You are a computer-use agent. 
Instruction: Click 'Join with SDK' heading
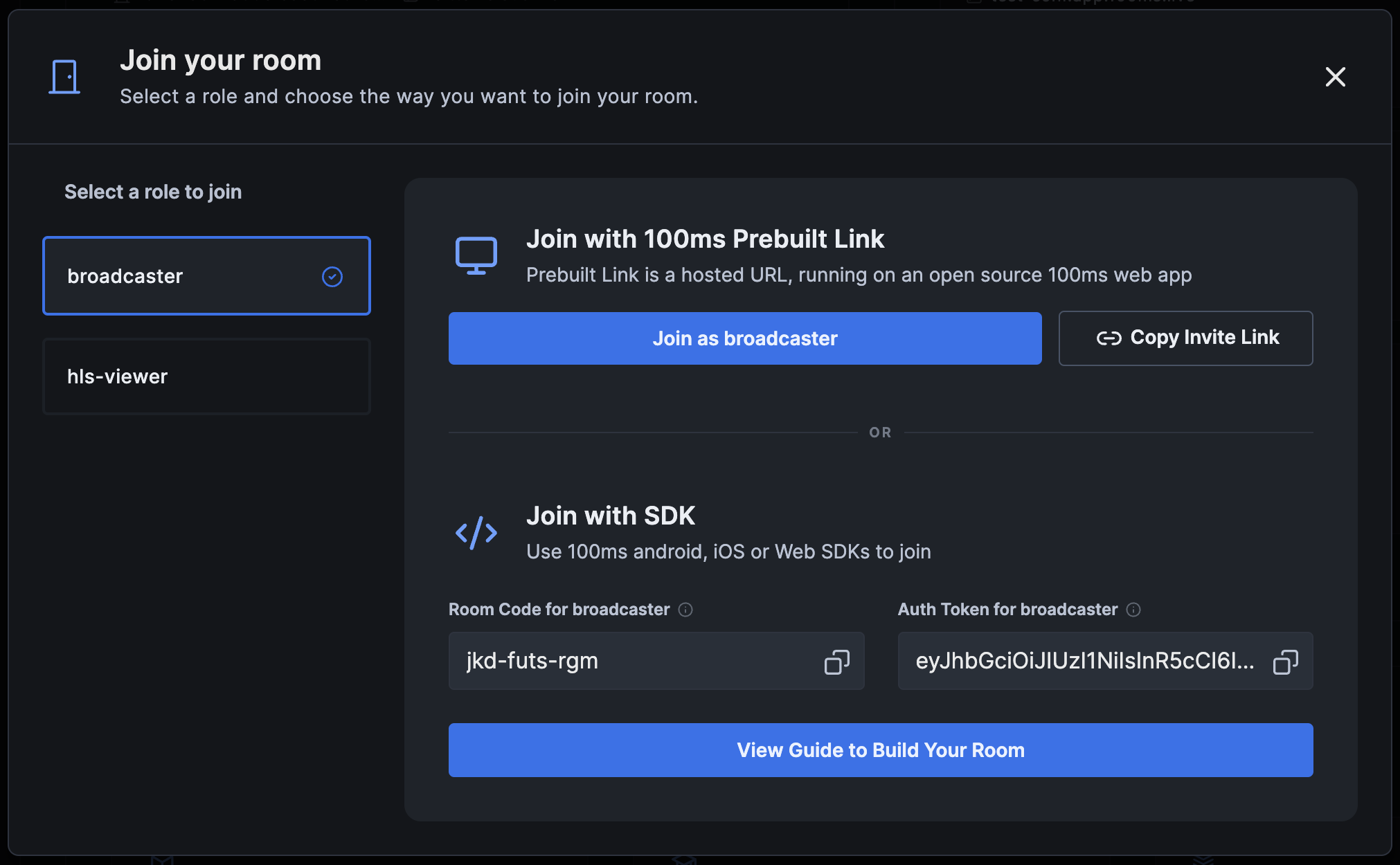click(611, 516)
